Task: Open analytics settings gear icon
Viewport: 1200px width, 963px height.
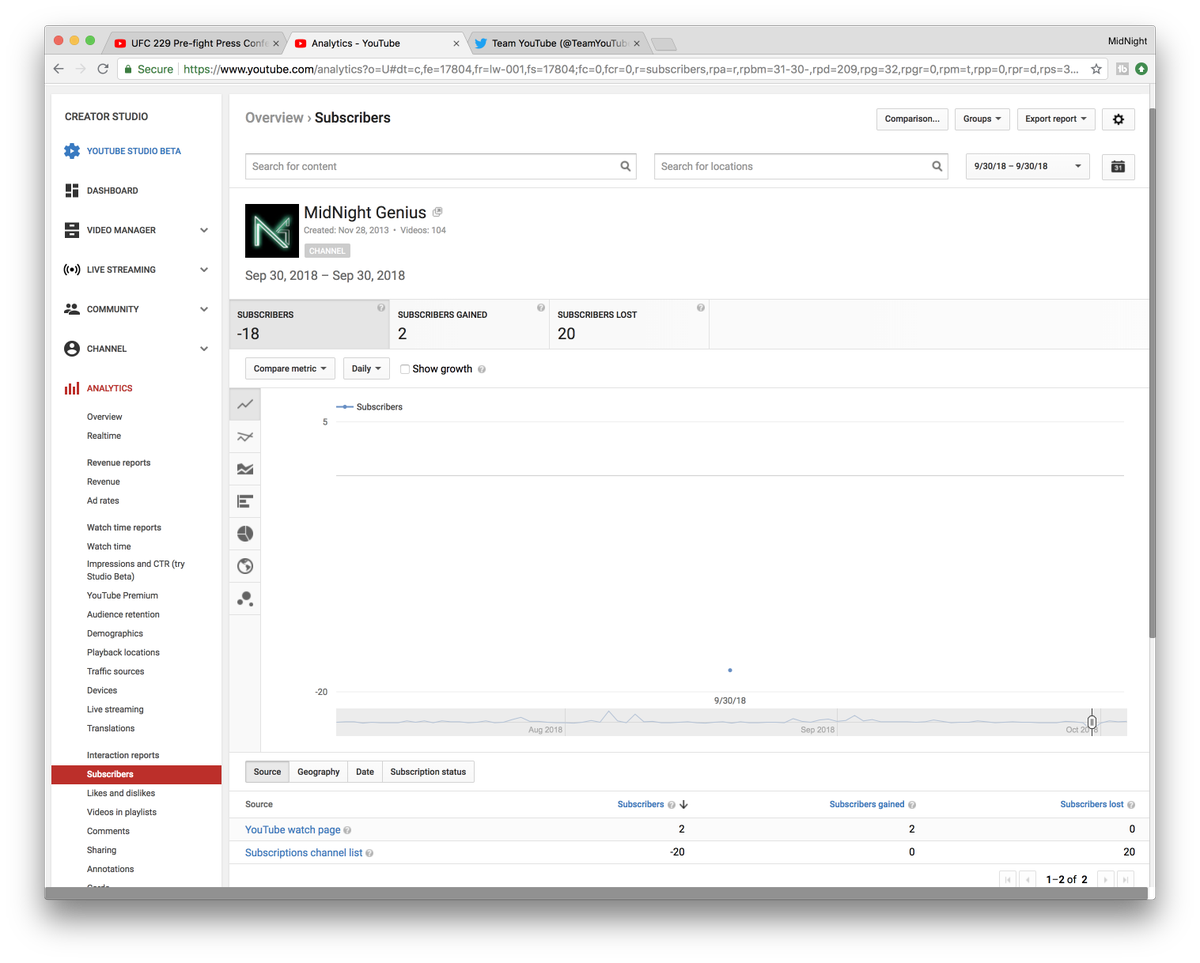Action: [1118, 119]
